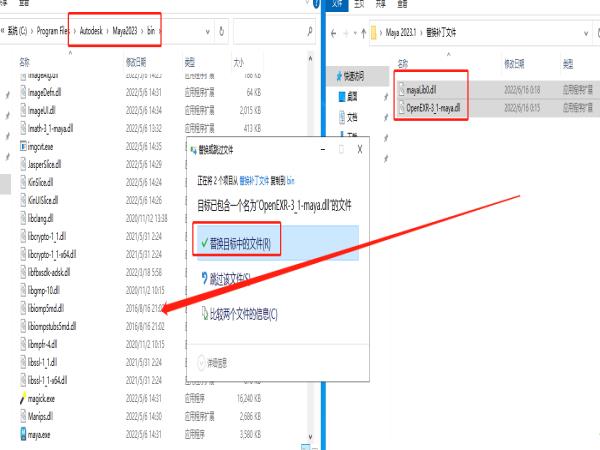
Task: Click the source folder link in dialog
Action: coord(254,181)
